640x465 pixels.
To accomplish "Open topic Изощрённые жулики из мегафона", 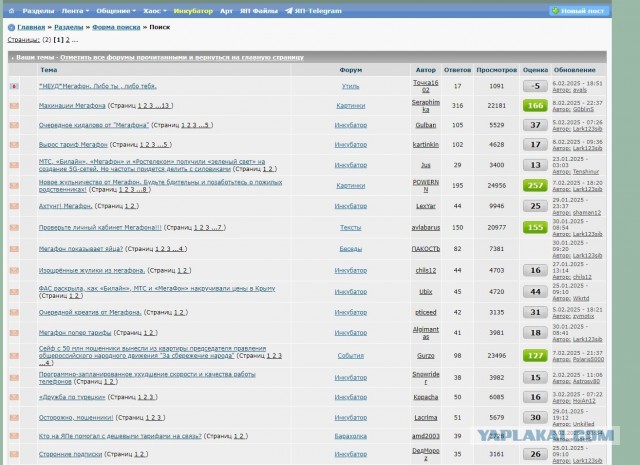I will click(x=92, y=270).
